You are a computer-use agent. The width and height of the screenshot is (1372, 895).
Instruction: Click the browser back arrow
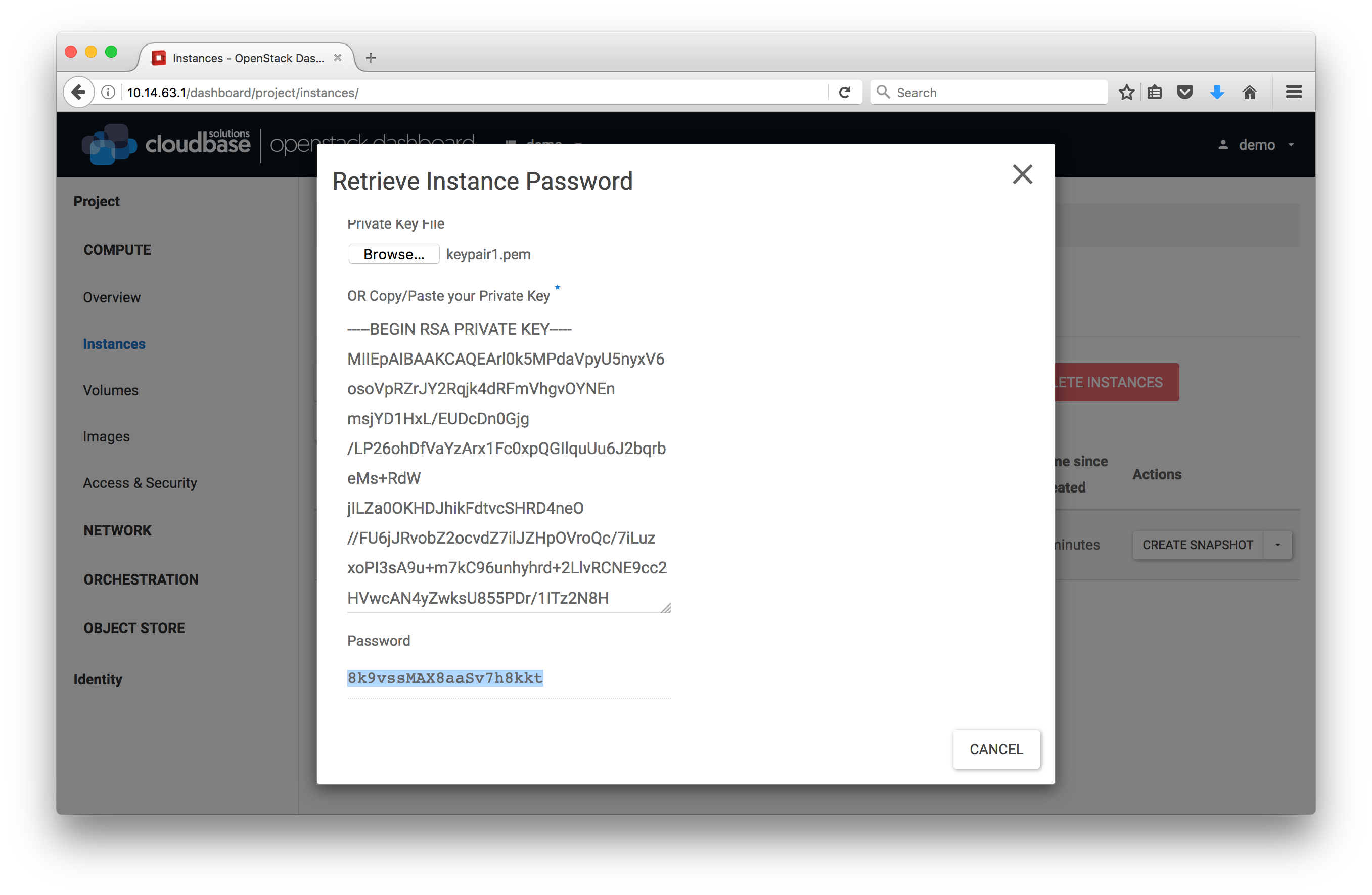coord(78,92)
